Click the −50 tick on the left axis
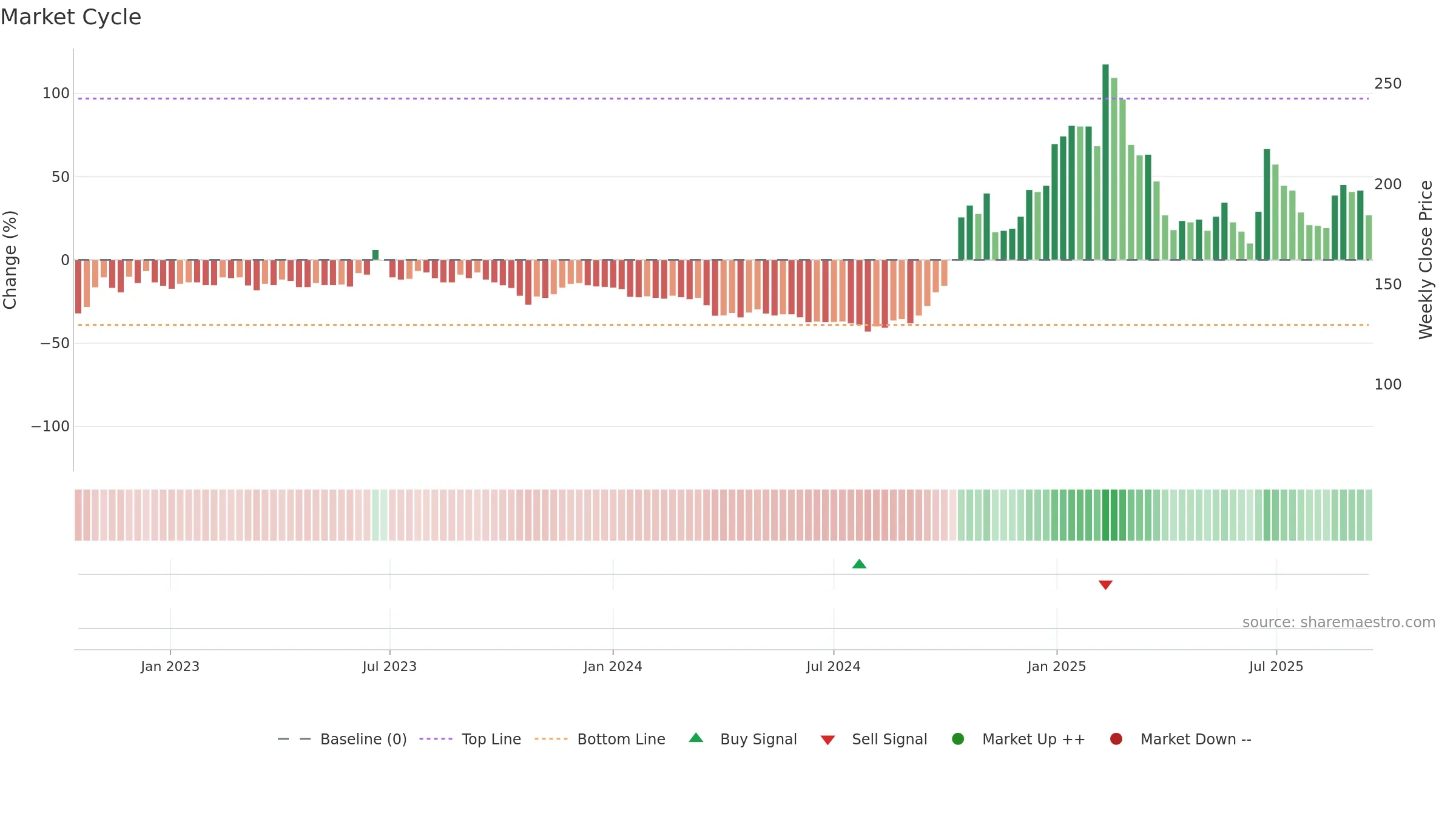Image resolution: width=1456 pixels, height=819 pixels. pos(55,343)
